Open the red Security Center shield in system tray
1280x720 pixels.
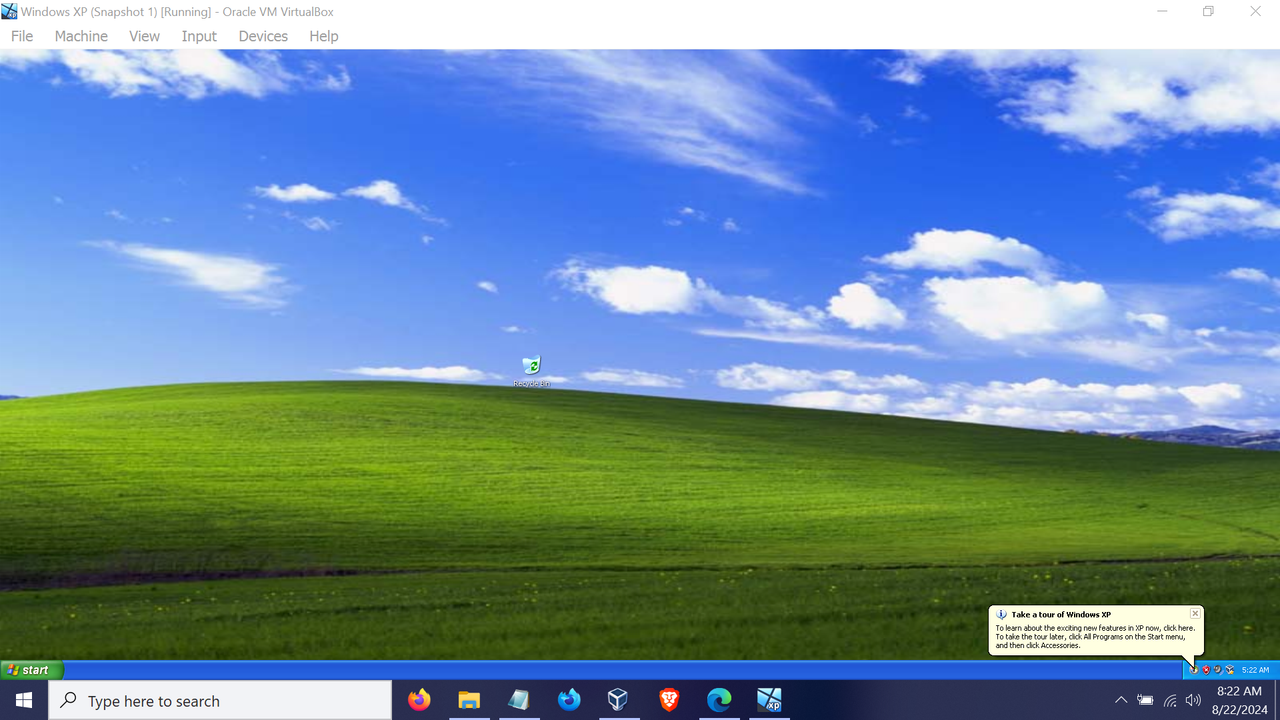tap(1206, 670)
